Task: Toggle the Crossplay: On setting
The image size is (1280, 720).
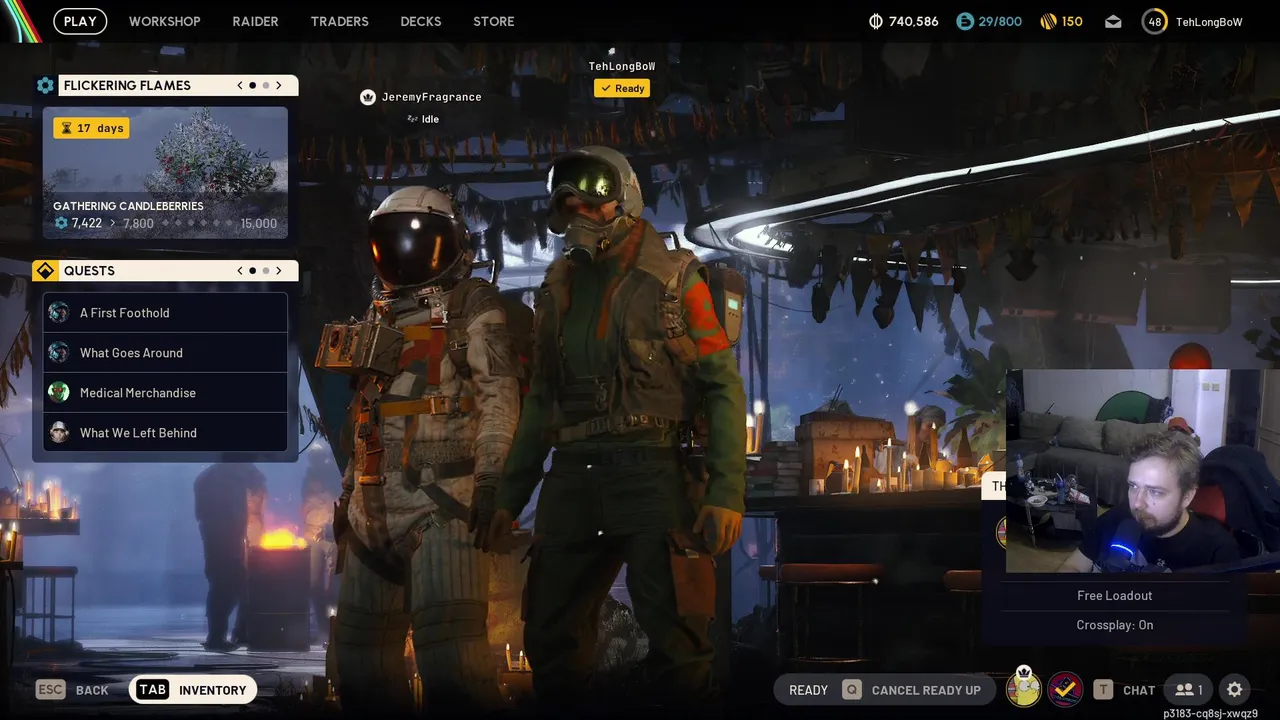Action: 1115,625
